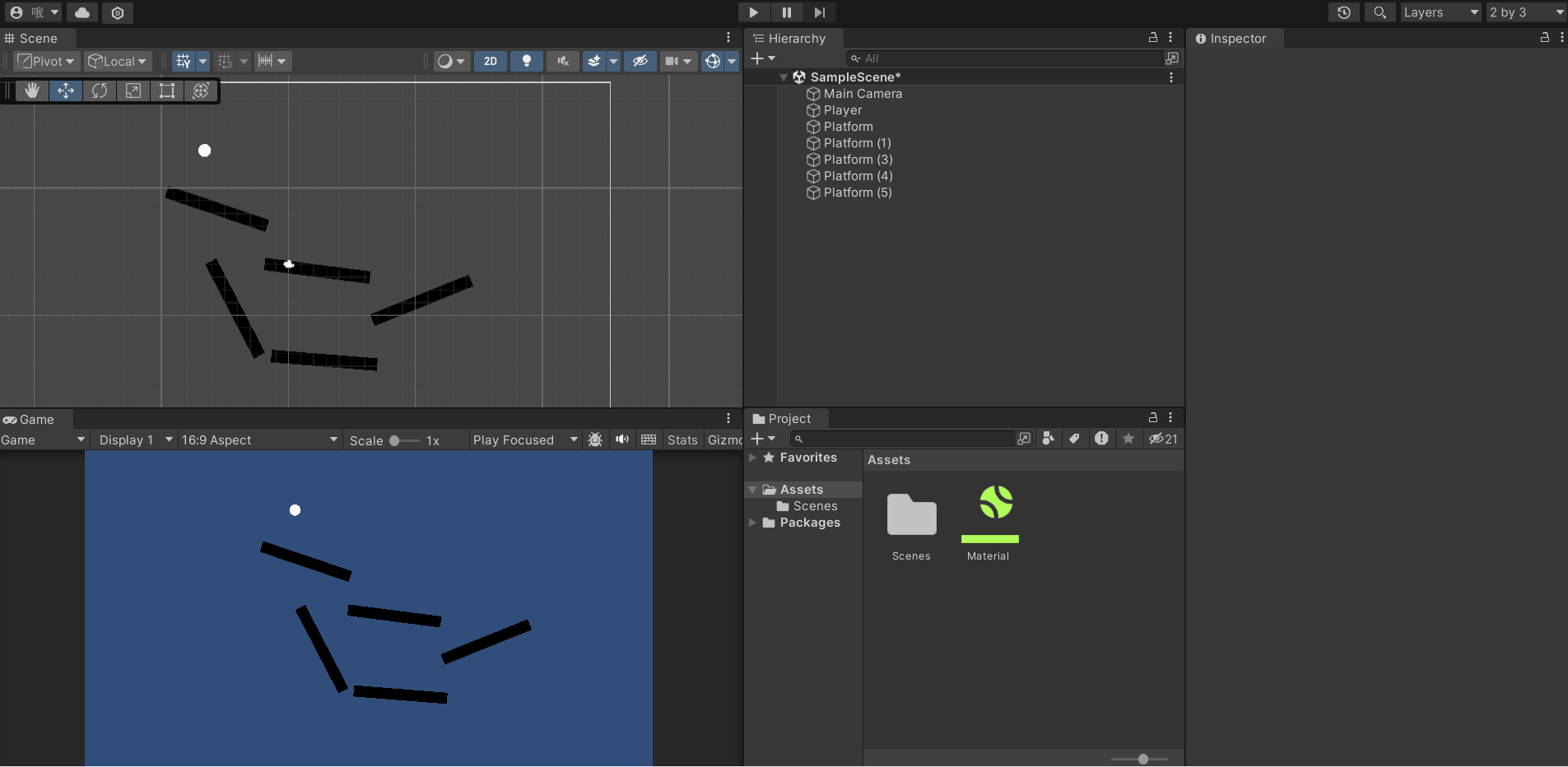Viewport: 1568px width, 767px height.
Task: Open the 16:9 Aspect dropdown
Action: point(259,440)
